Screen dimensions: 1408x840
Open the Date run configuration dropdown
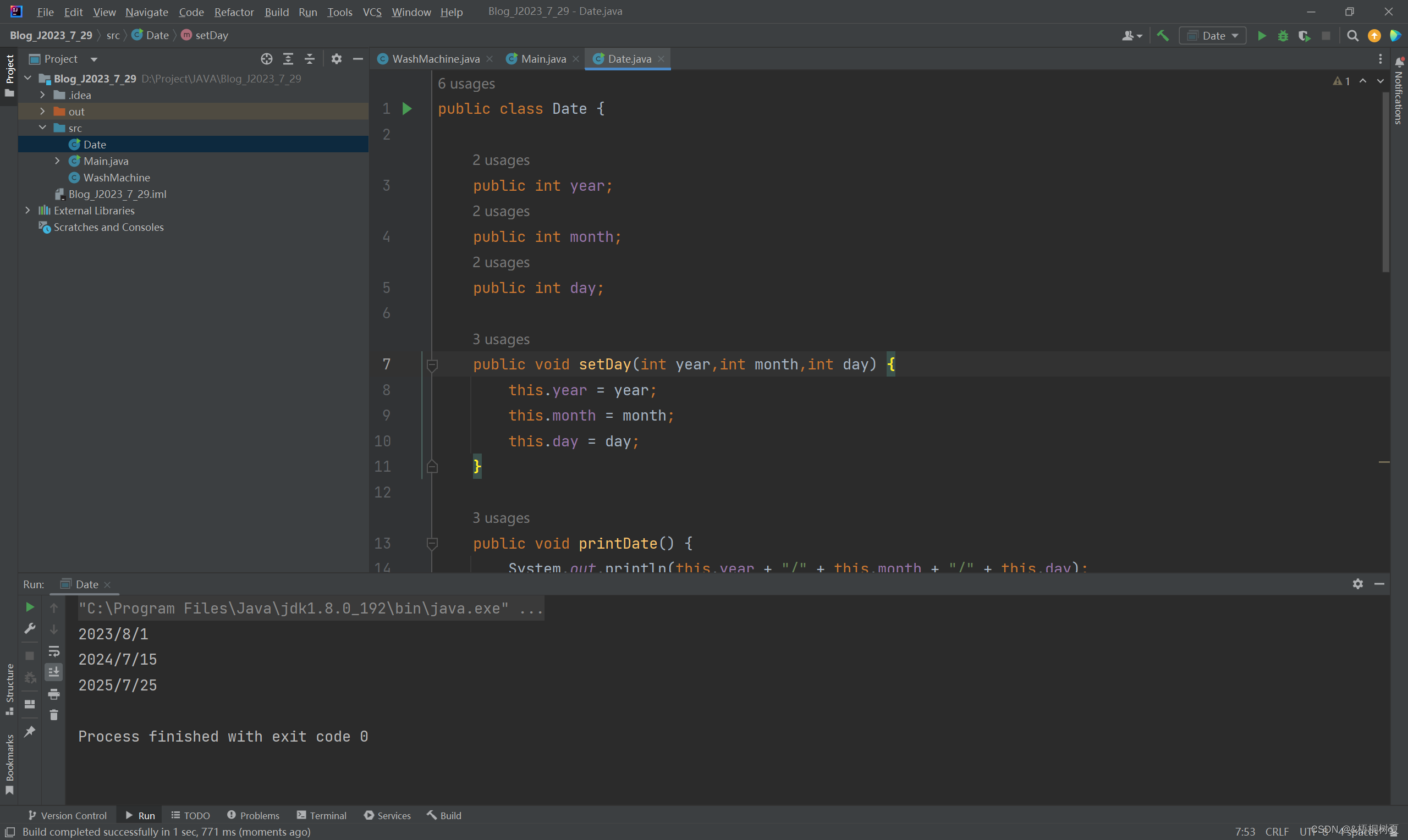(x=1213, y=36)
